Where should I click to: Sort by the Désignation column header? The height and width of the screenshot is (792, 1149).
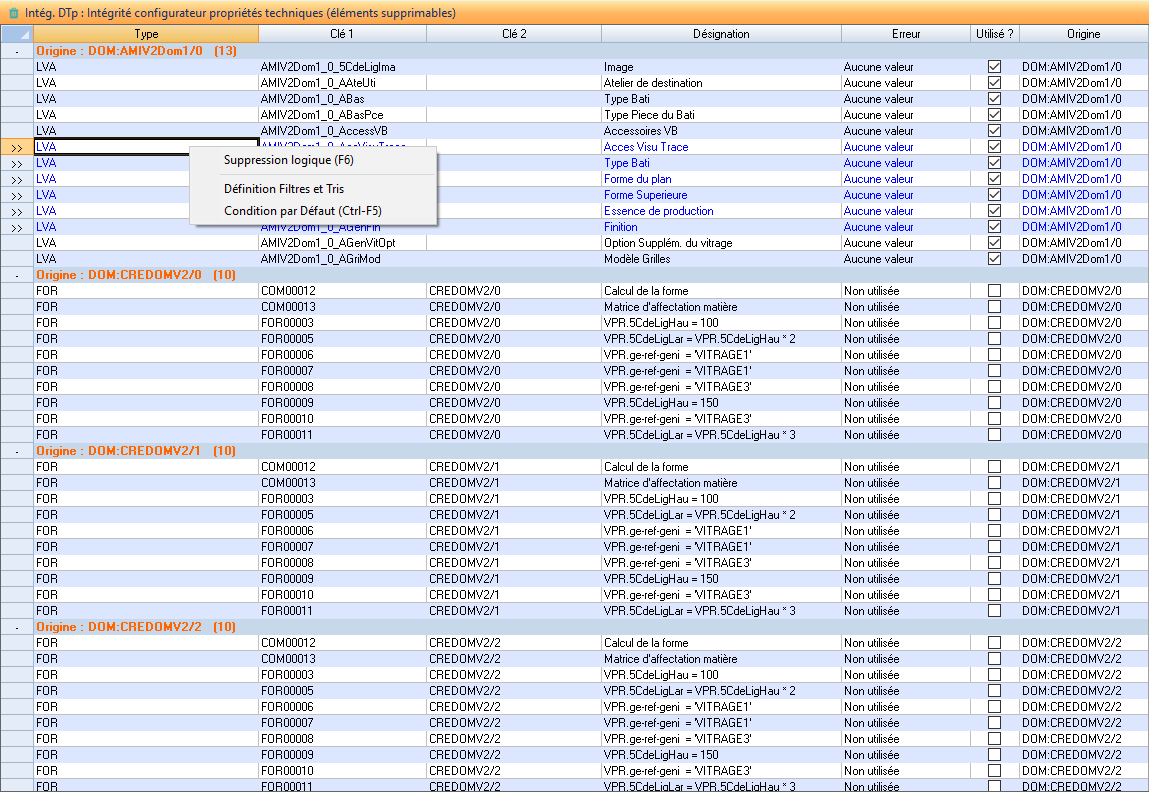click(x=720, y=34)
